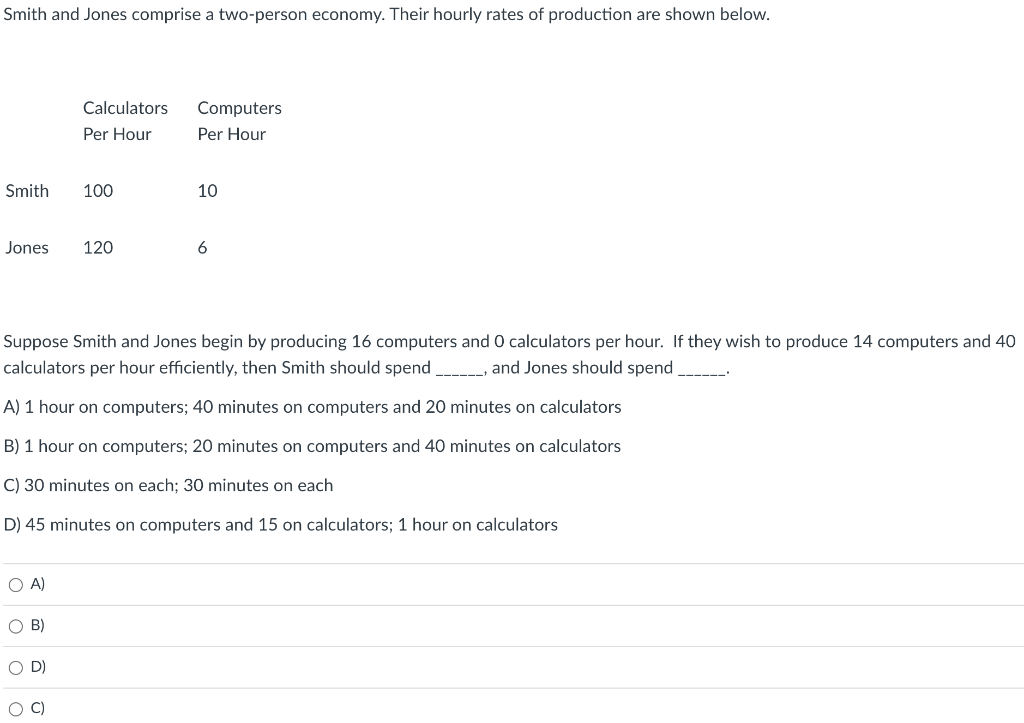This screenshot has width=1024, height=723.
Task: Click the Jones row label
Action: tap(27, 248)
